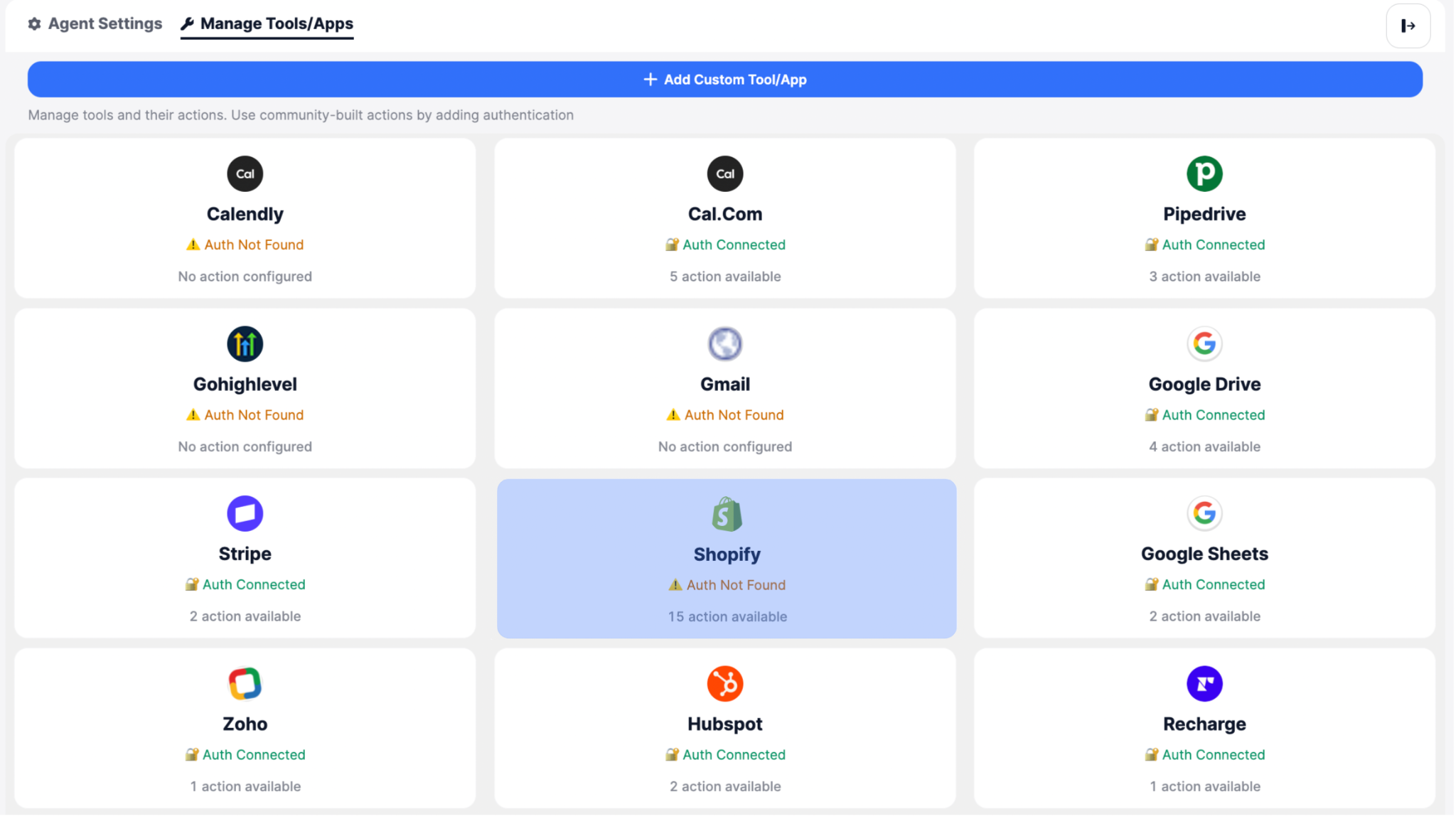
Task: Click the Calendly logo icon
Action: click(245, 173)
